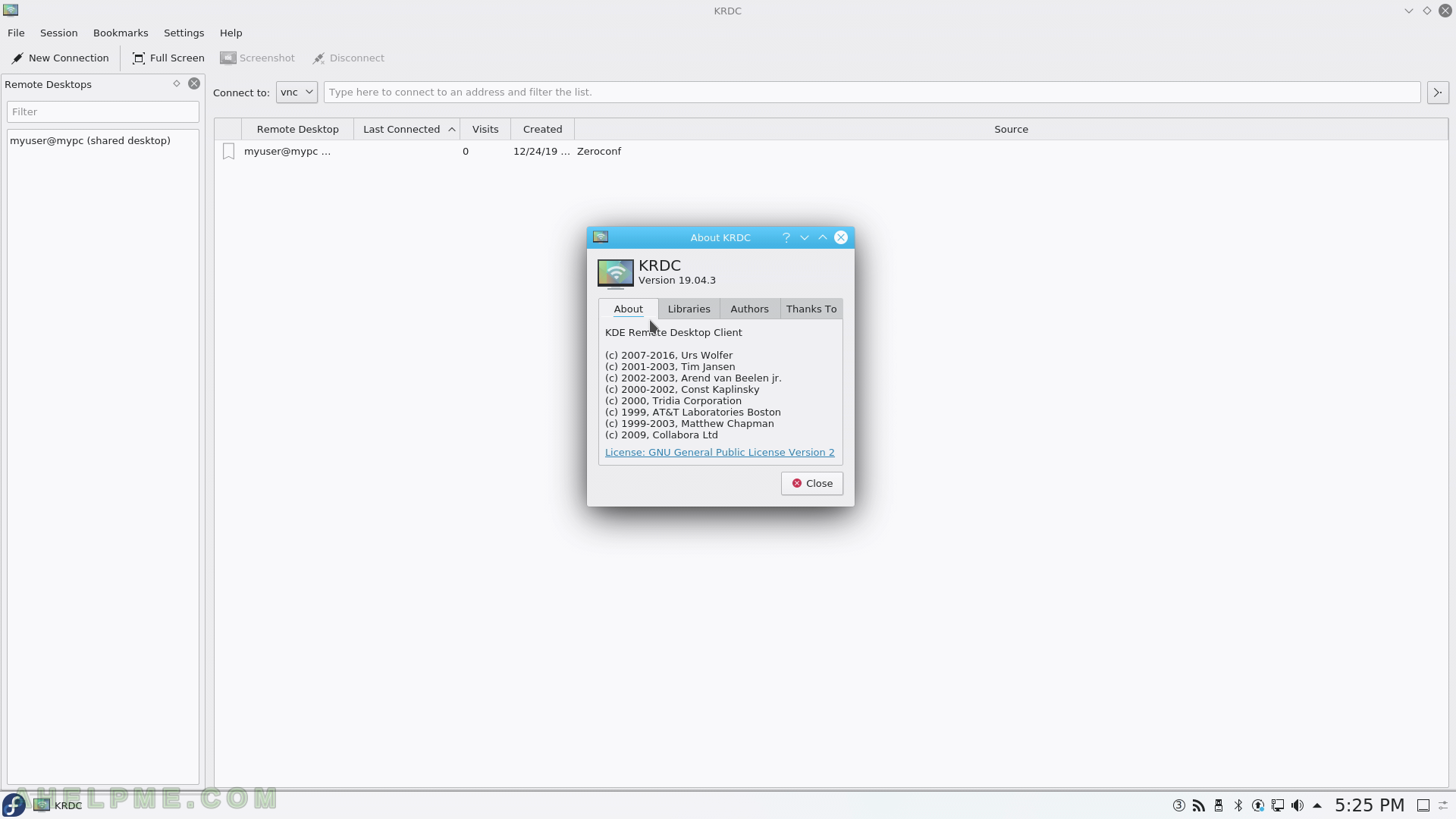Click the New Connection toolbar button
Screen dimensions: 1456x819
click(x=60, y=58)
